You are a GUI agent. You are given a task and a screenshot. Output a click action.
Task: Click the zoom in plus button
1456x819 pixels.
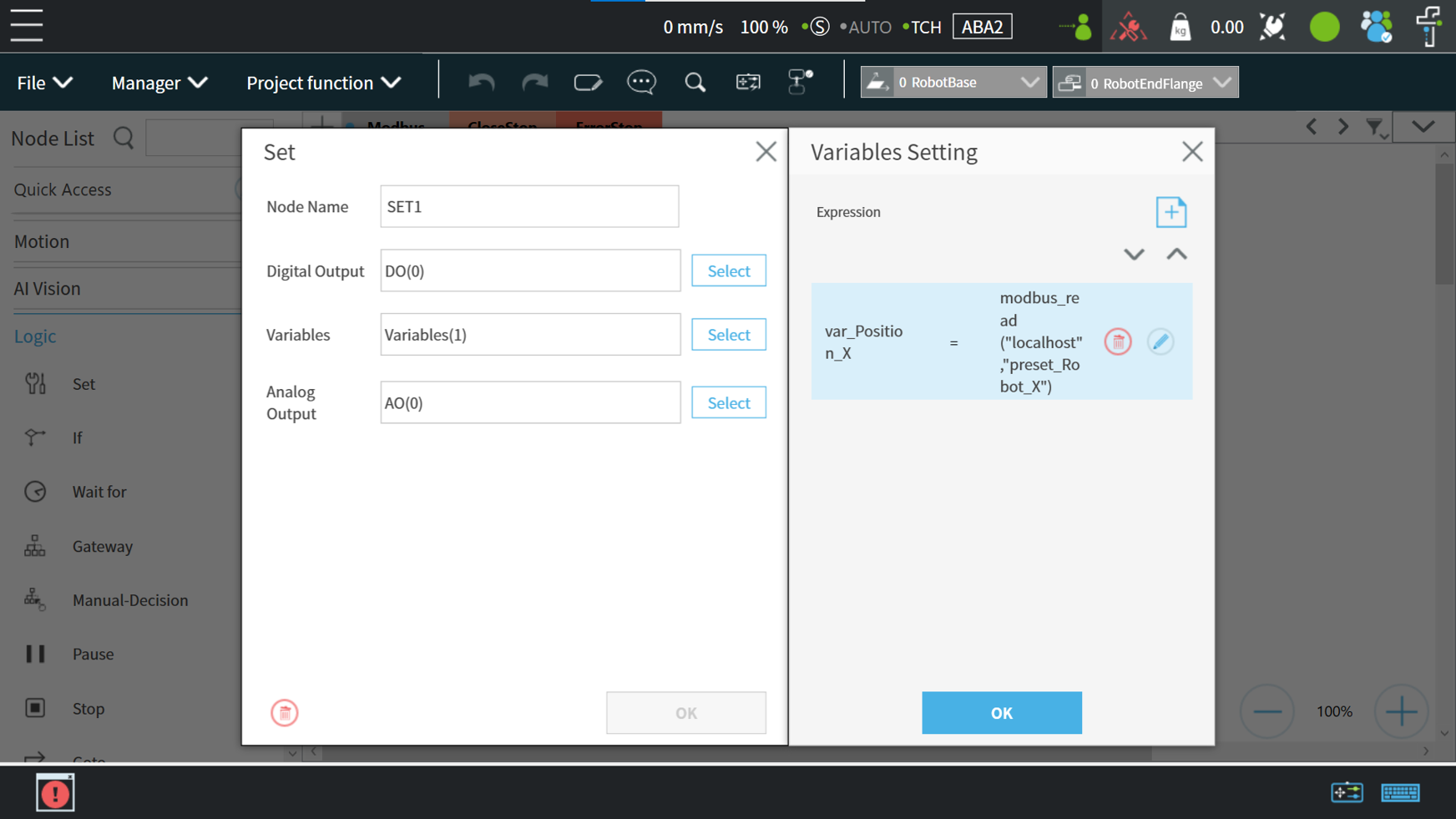(1400, 712)
